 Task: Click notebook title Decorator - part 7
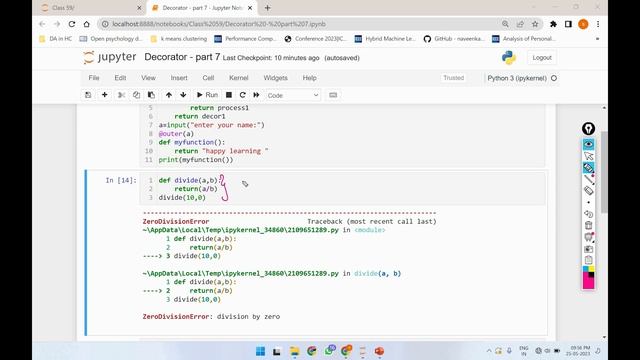point(182,57)
